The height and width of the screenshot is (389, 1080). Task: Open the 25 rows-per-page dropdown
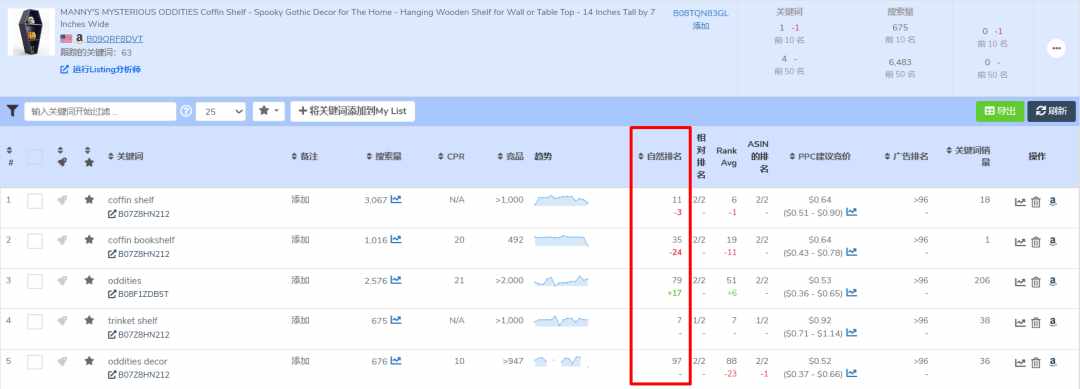click(220, 112)
